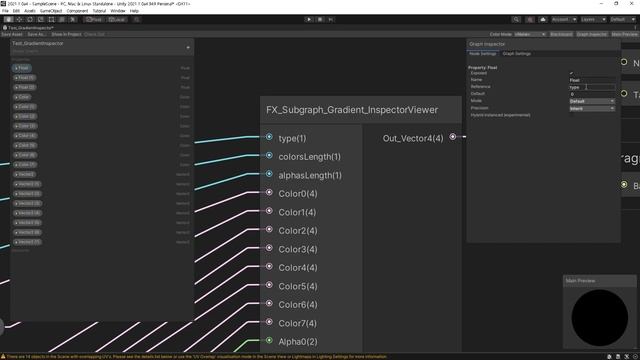The width and height of the screenshot is (640, 360).
Task: Open the Precision dropdown
Action: tap(592, 109)
